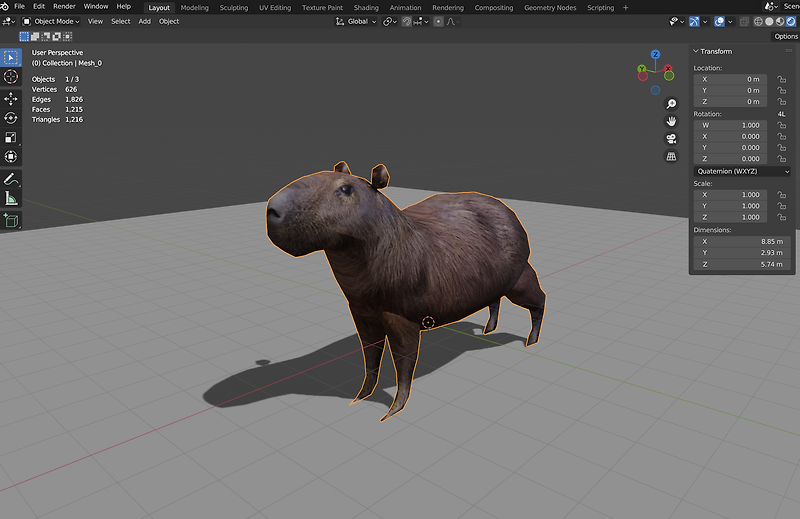Set selection mode to new selection
Viewport: 800px width, 519px height.
click(x=24, y=36)
